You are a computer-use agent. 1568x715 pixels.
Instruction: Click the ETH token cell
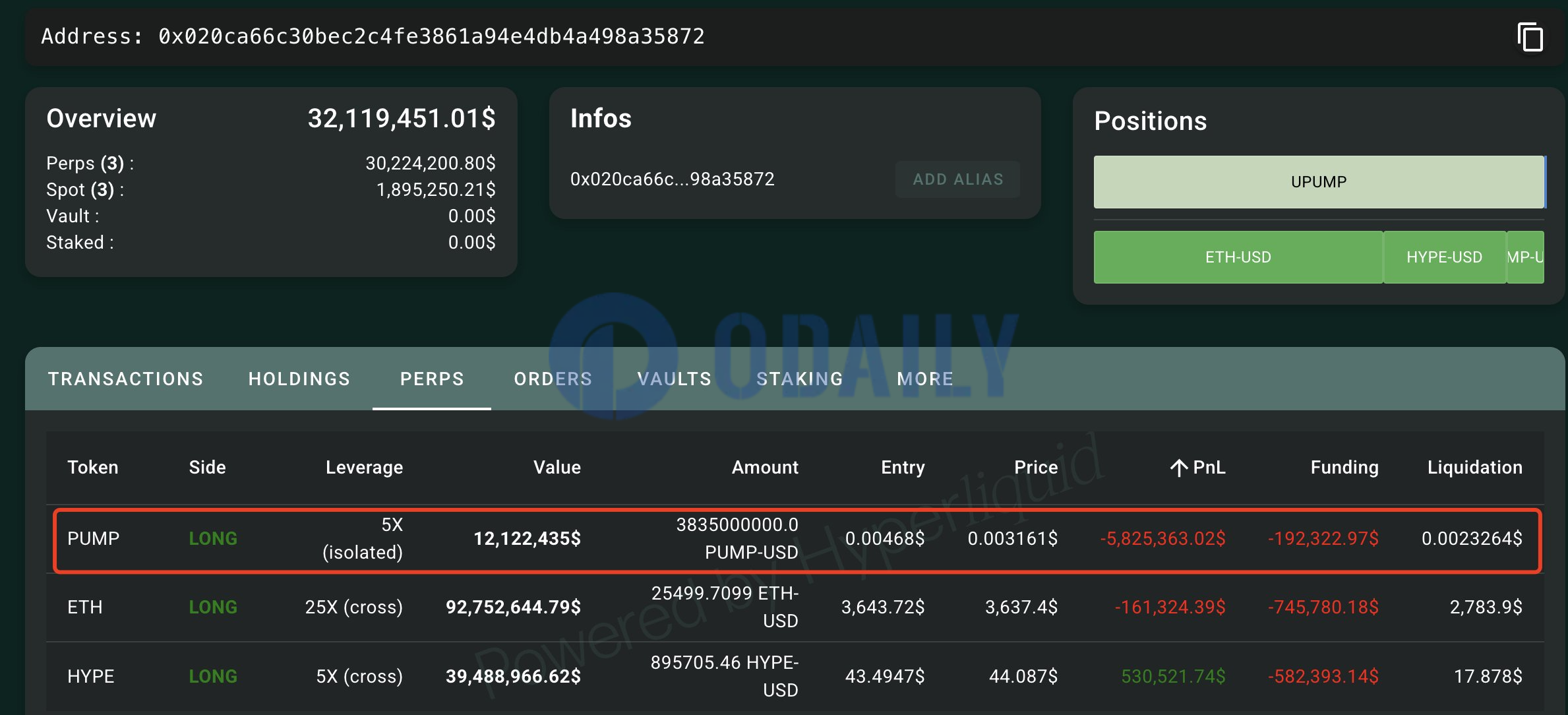coord(85,607)
